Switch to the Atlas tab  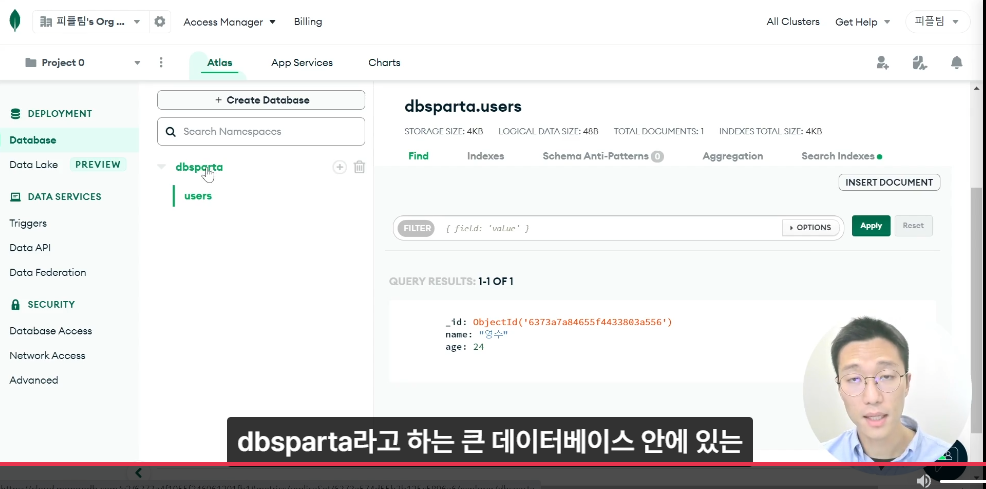(219, 62)
